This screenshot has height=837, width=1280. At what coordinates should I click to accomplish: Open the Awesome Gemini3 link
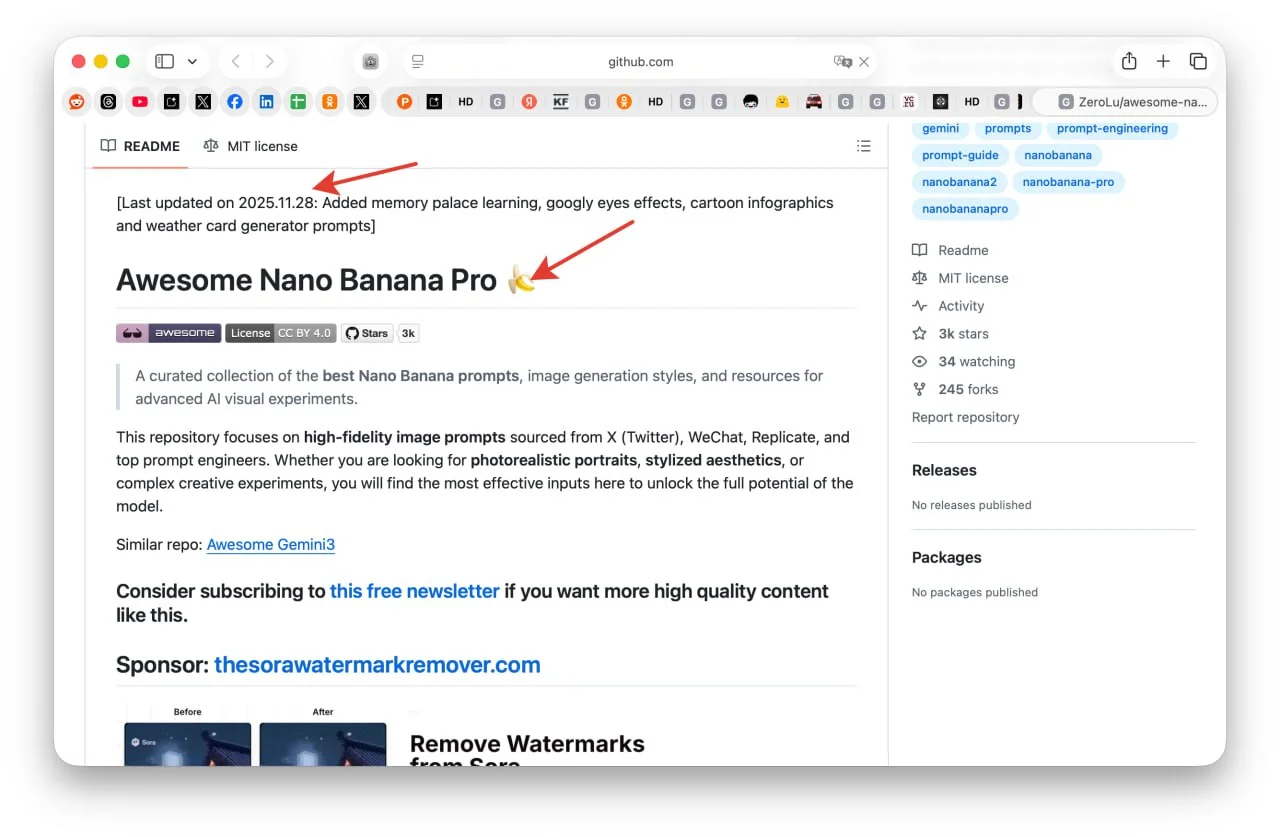[270, 545]
